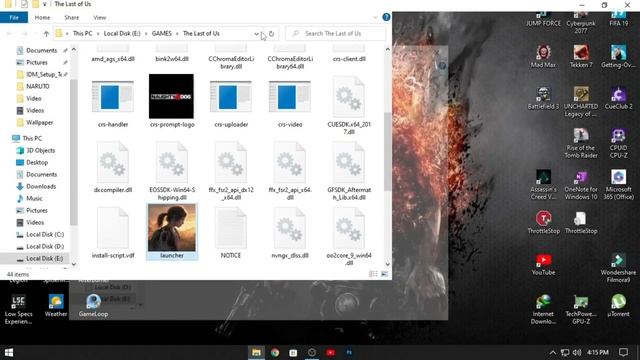
Task: Open the Action Center notifications icon
Action: pos(623,353)
